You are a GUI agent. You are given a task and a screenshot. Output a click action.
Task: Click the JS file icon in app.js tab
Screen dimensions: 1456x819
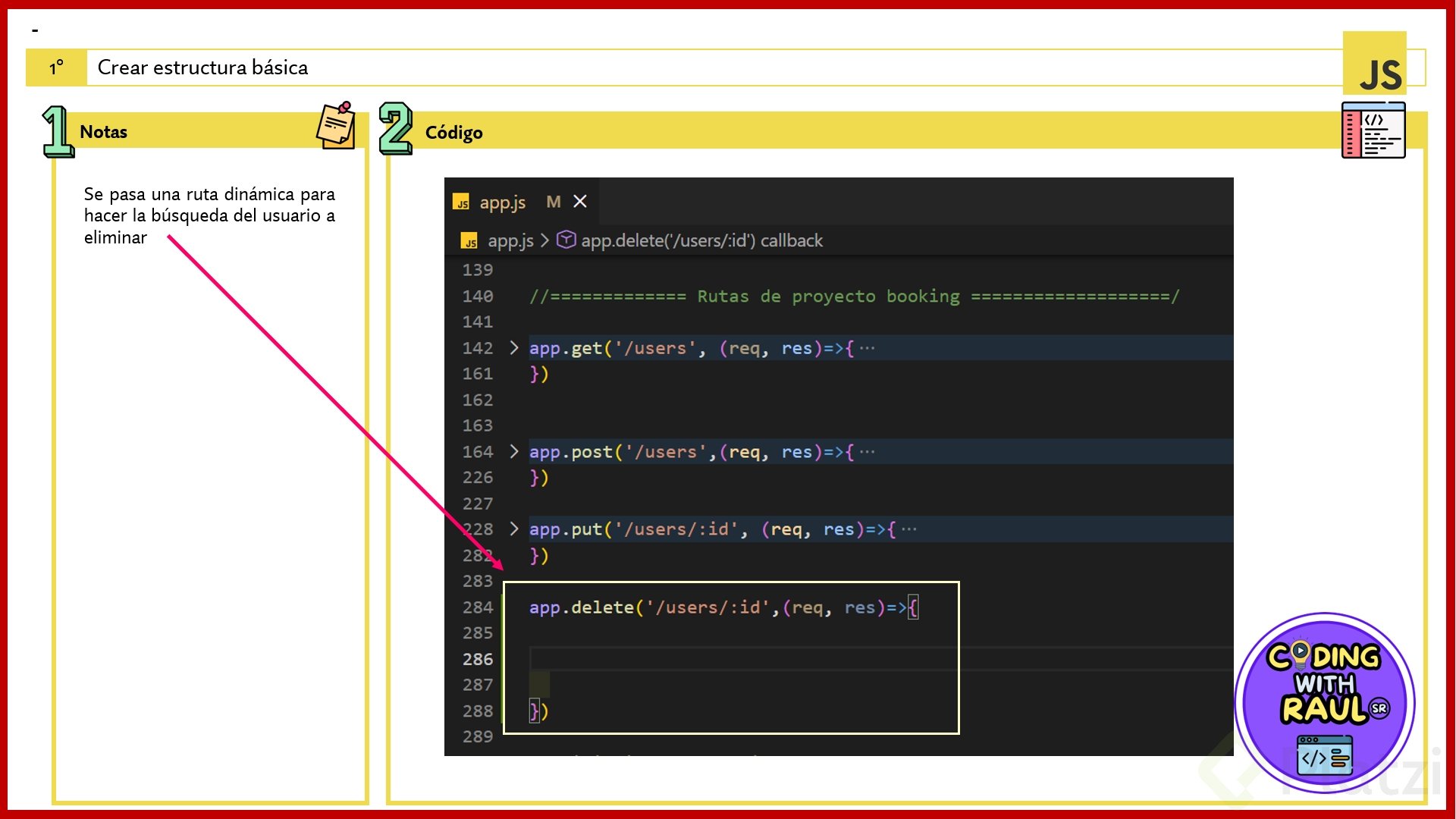click(461, 202)
